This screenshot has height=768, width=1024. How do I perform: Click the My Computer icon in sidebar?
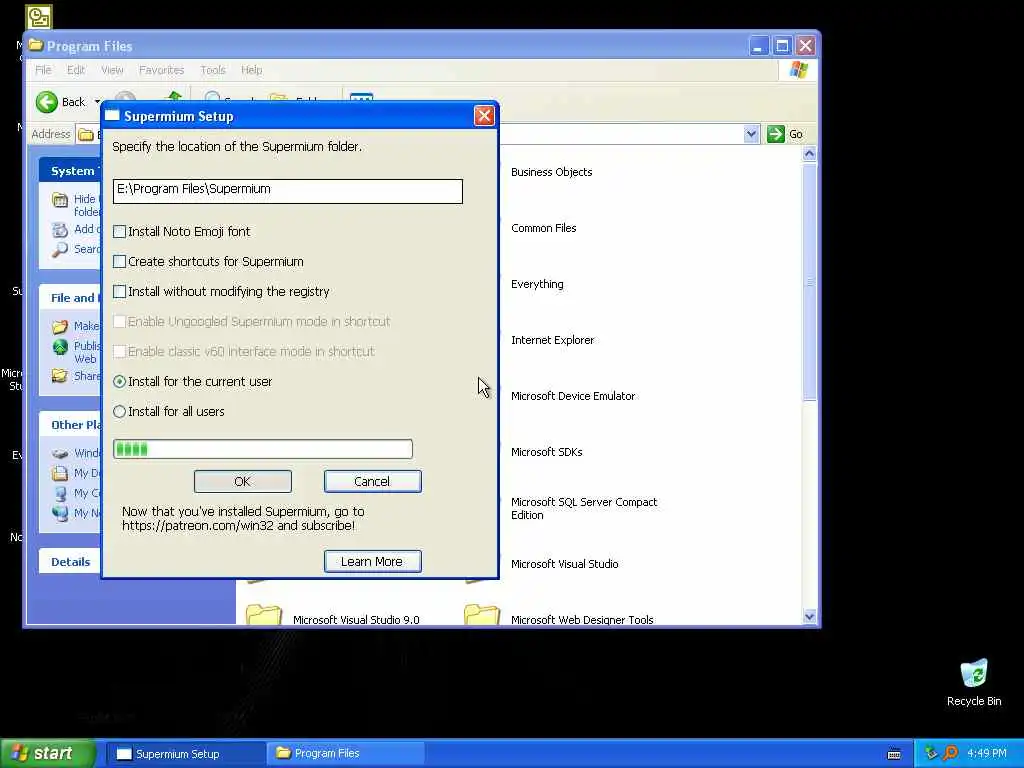(60, 493)
